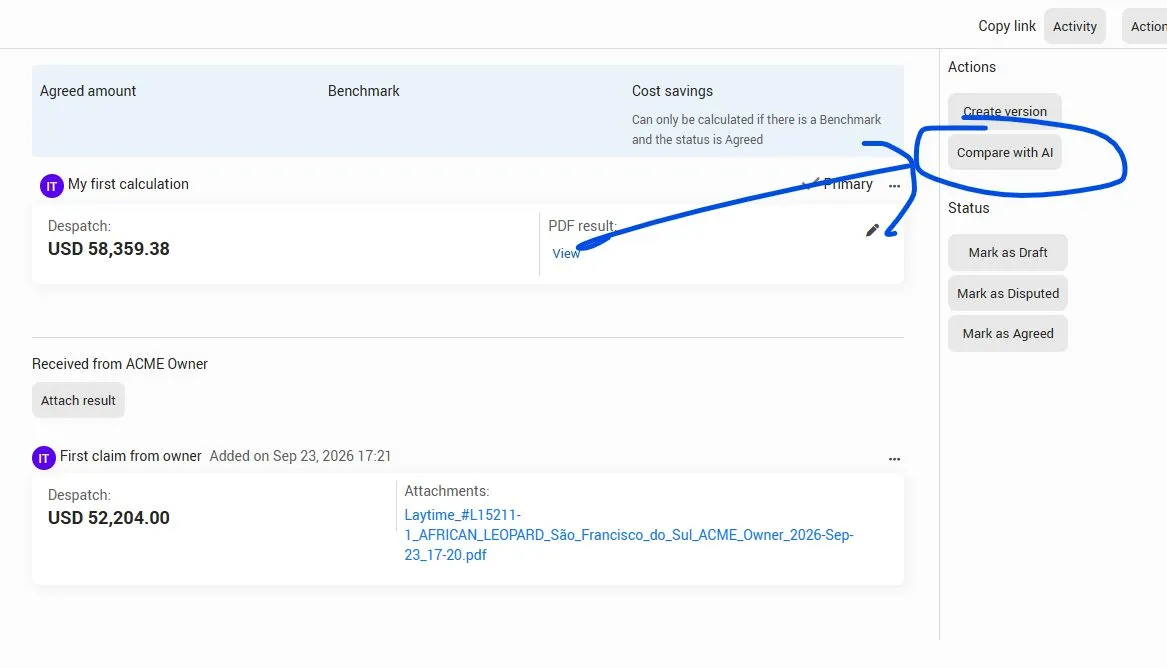Open the View link for PDF result

point(566,254)
